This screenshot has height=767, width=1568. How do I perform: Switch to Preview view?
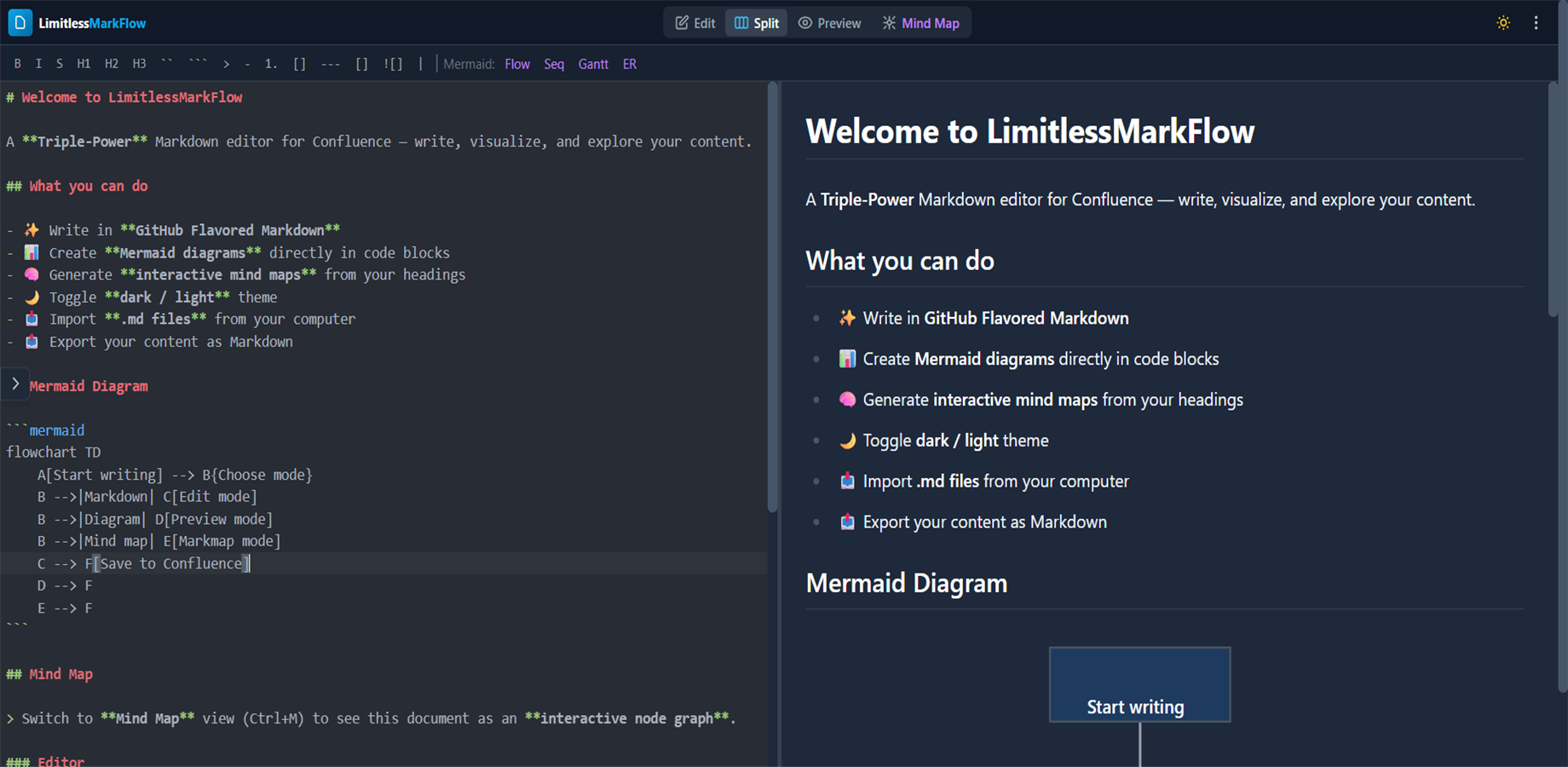(829, 23)
